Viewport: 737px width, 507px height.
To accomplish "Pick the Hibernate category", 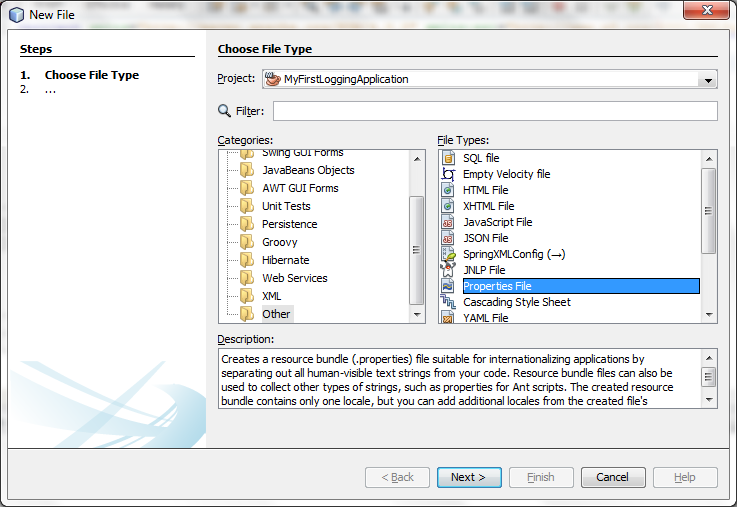I will click(x=286, y=260).
